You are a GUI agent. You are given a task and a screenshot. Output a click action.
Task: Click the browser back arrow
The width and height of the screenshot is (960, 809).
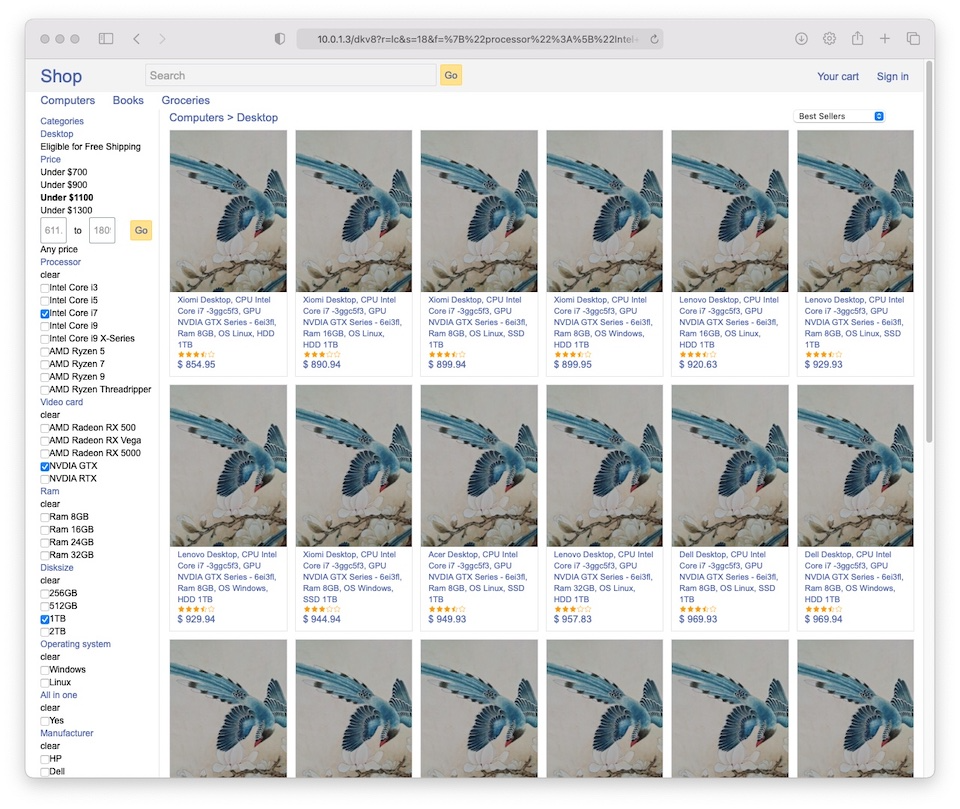click(136, 39)
